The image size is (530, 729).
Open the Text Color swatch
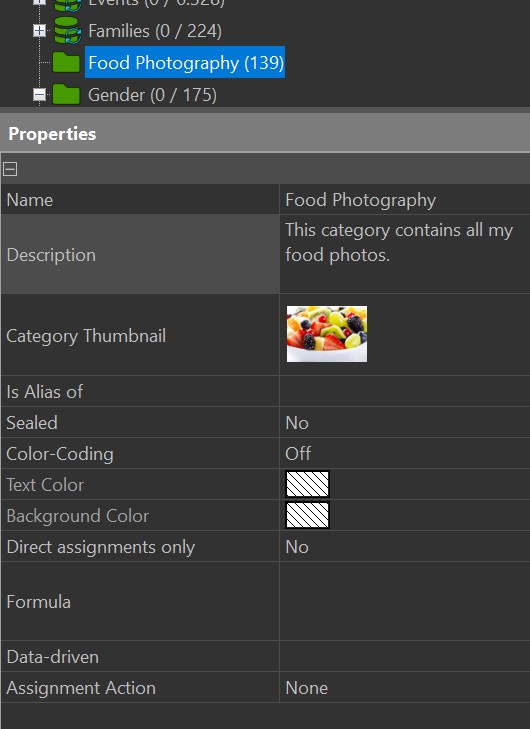pos(307,484)
